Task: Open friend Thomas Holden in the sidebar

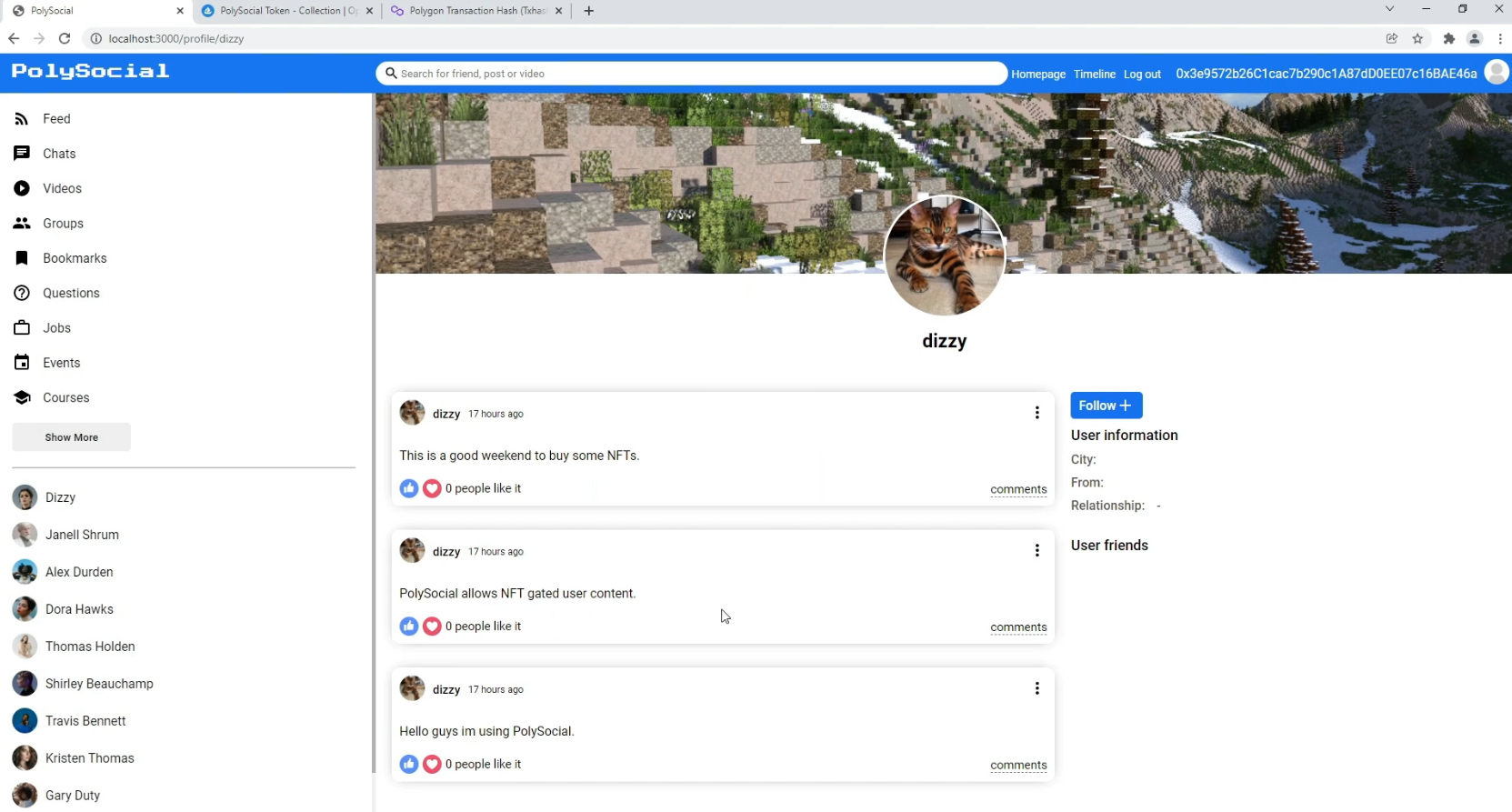Action: click(75, 647)
